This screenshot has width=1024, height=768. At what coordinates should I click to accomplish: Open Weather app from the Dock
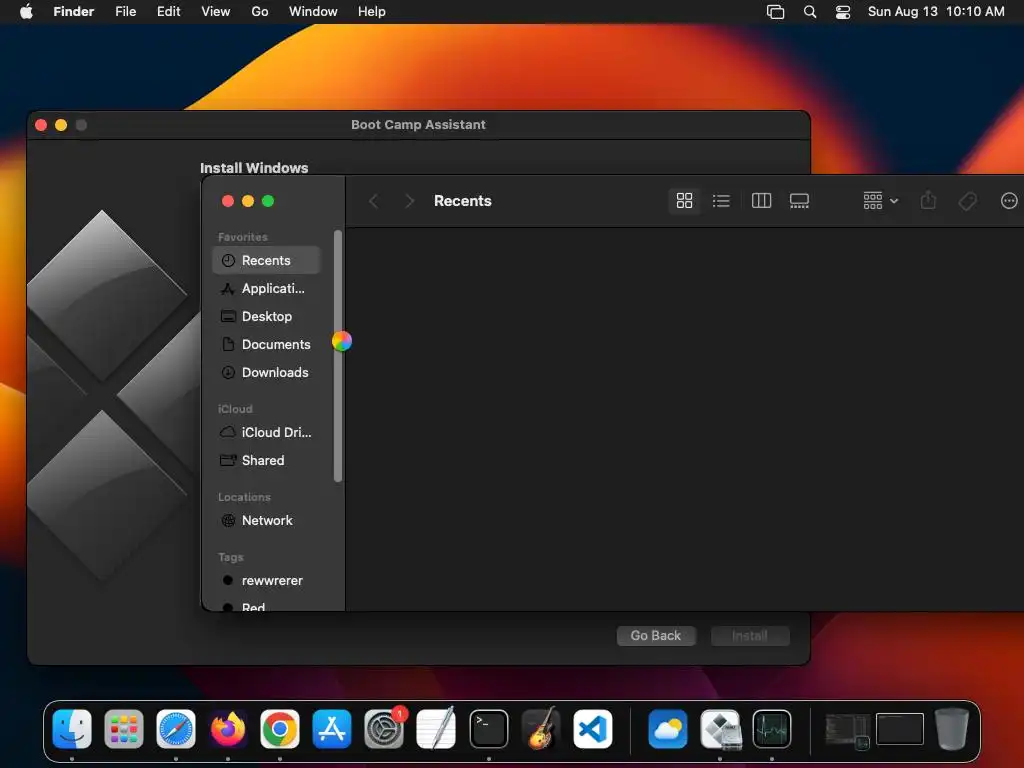pos(668,728)
